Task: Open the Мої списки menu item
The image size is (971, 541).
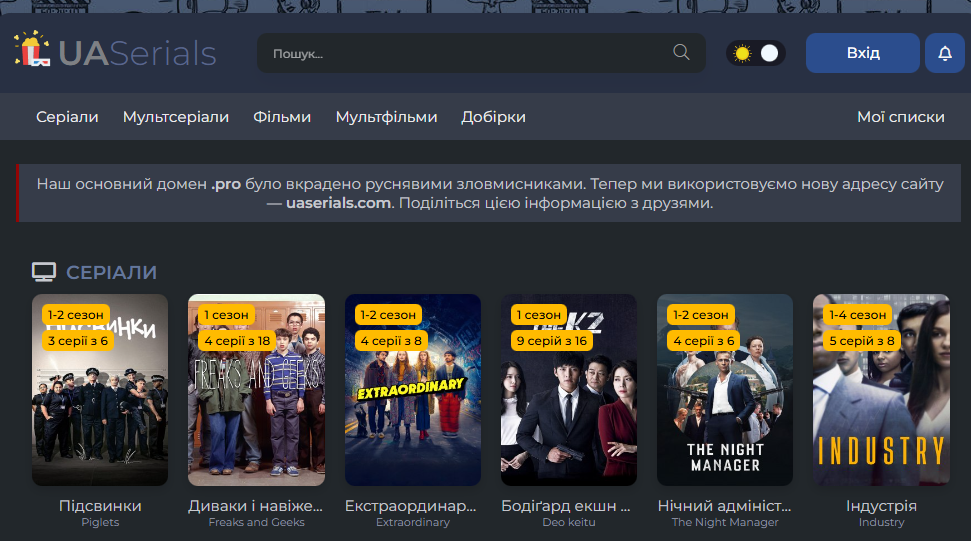Action: click(900, 117)
